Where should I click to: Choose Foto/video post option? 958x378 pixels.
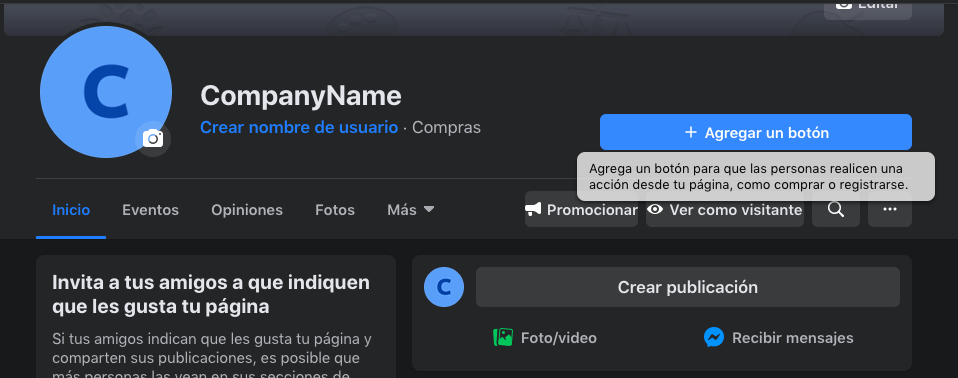[545, 338]
